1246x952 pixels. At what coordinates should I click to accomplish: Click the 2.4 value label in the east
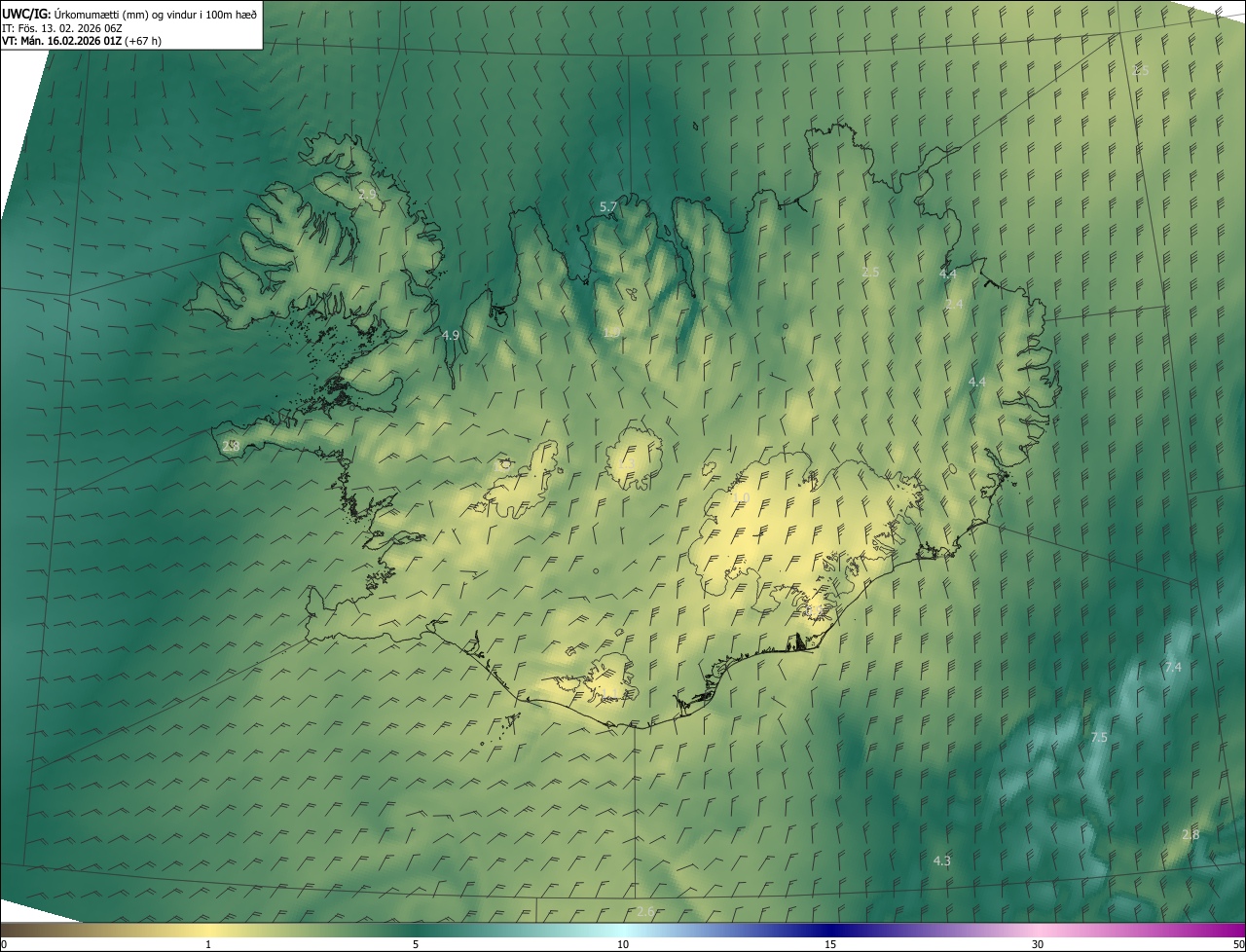tap(954, 305)
